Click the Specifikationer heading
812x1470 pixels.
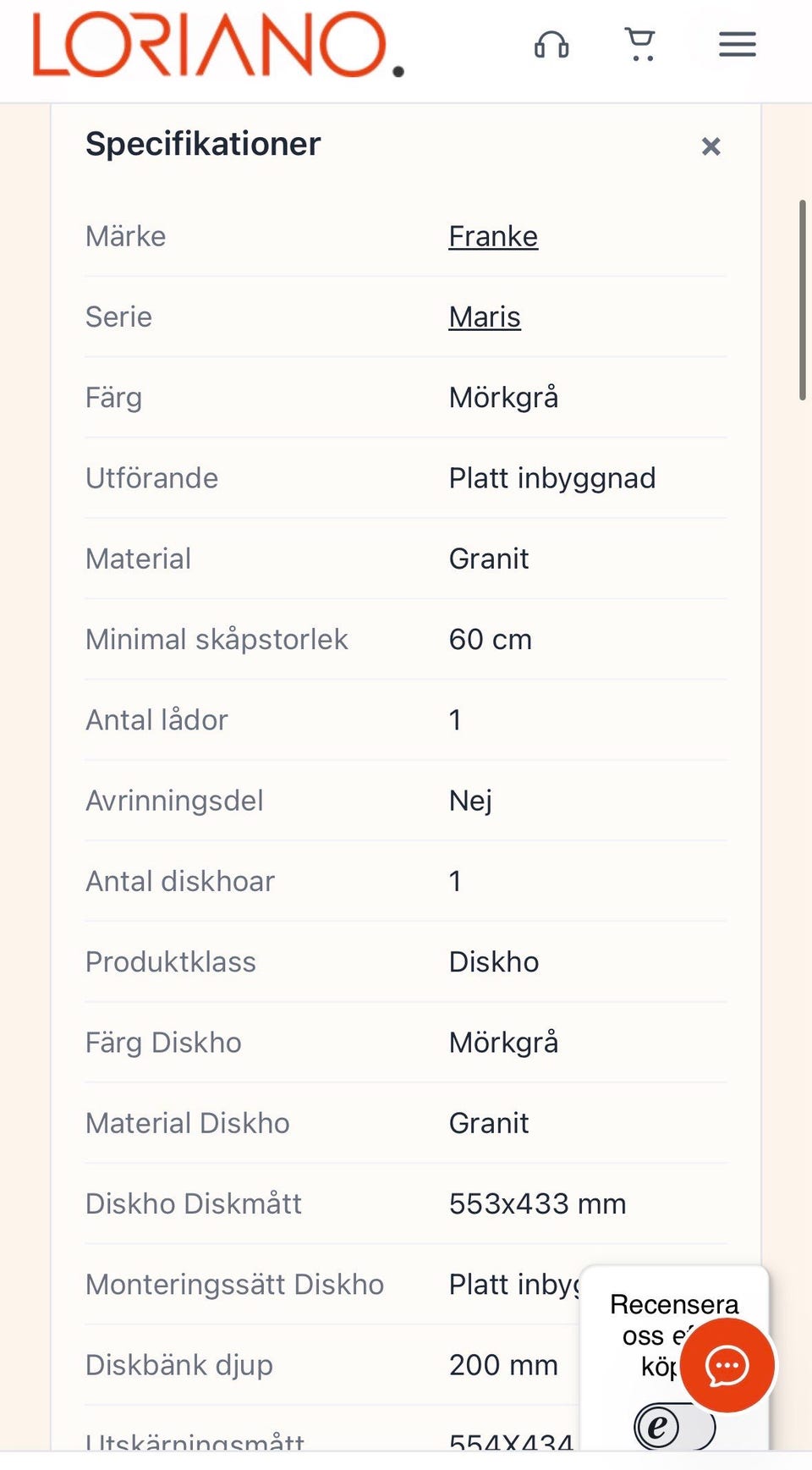203,144
